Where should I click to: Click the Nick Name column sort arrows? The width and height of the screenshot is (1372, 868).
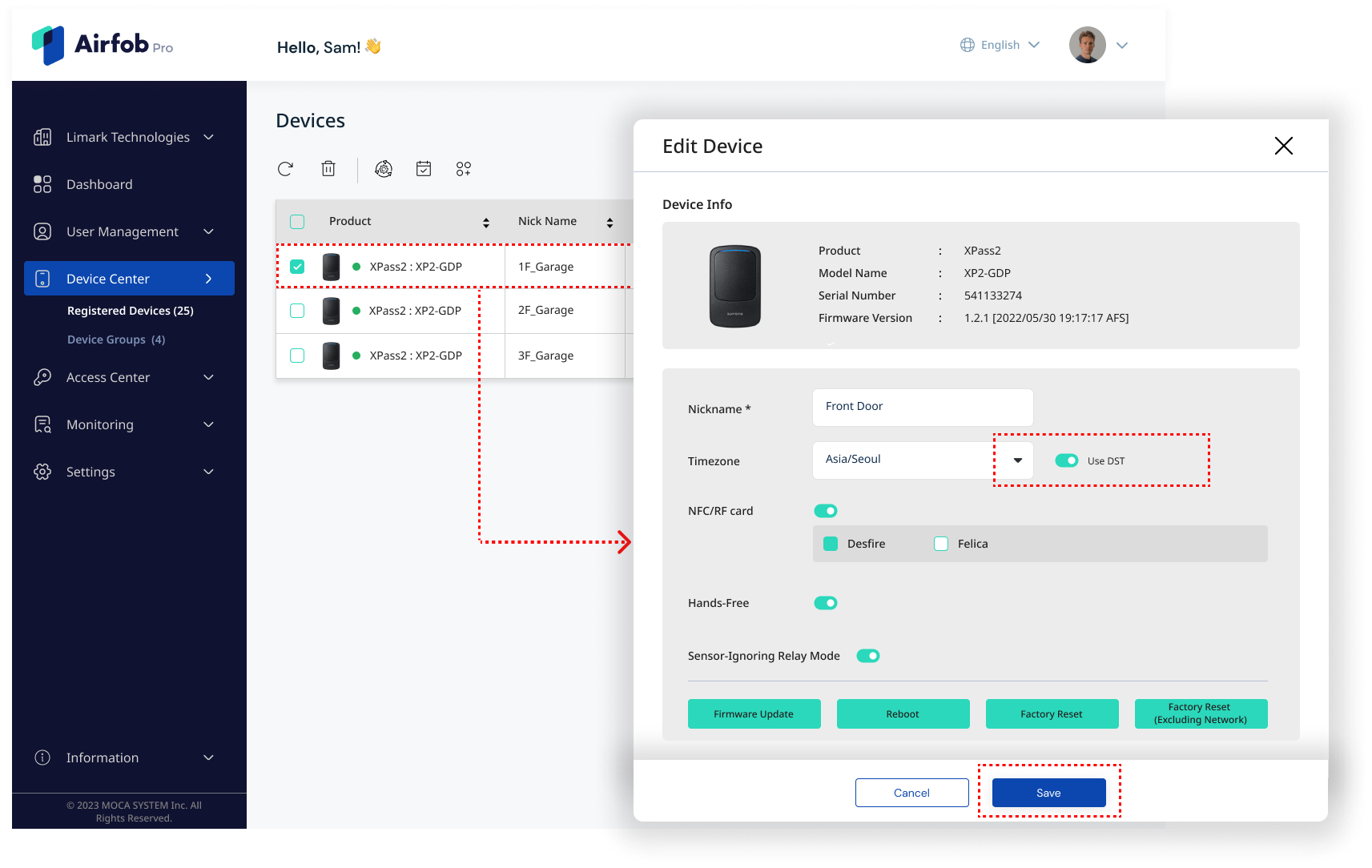[x=610, y=223]
